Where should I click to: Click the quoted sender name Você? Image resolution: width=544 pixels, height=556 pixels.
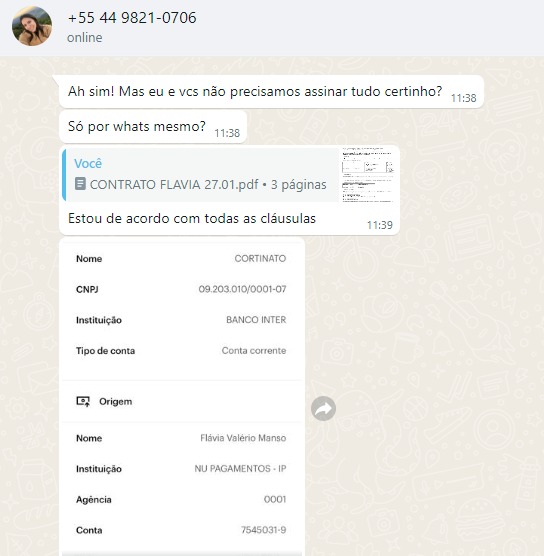pyautogui.click(x=88, y=163)
